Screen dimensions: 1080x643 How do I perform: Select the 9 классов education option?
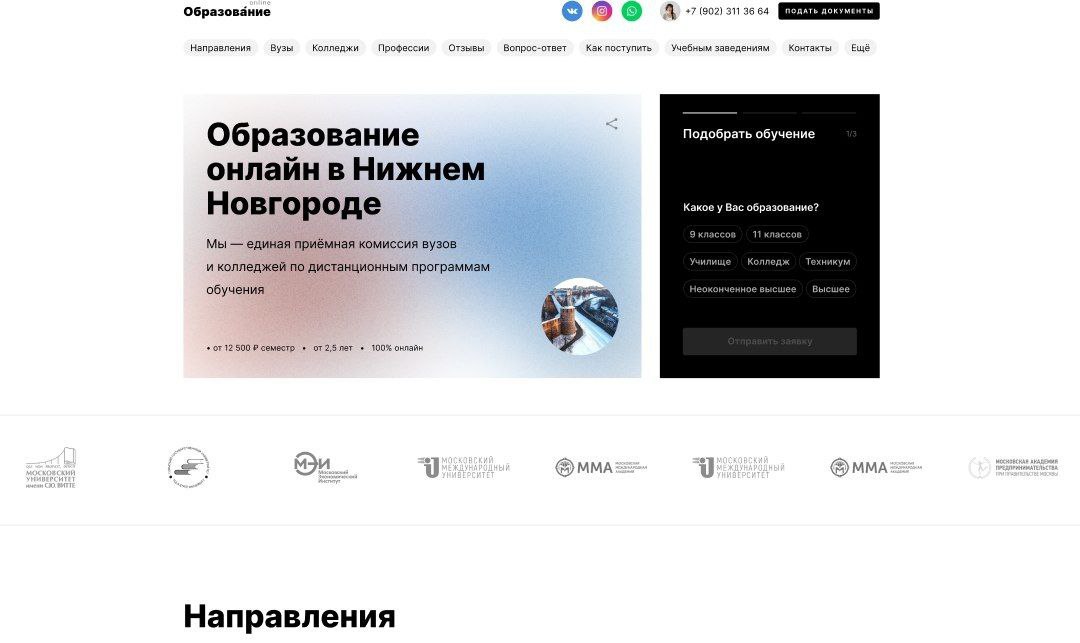pos(712,234)
